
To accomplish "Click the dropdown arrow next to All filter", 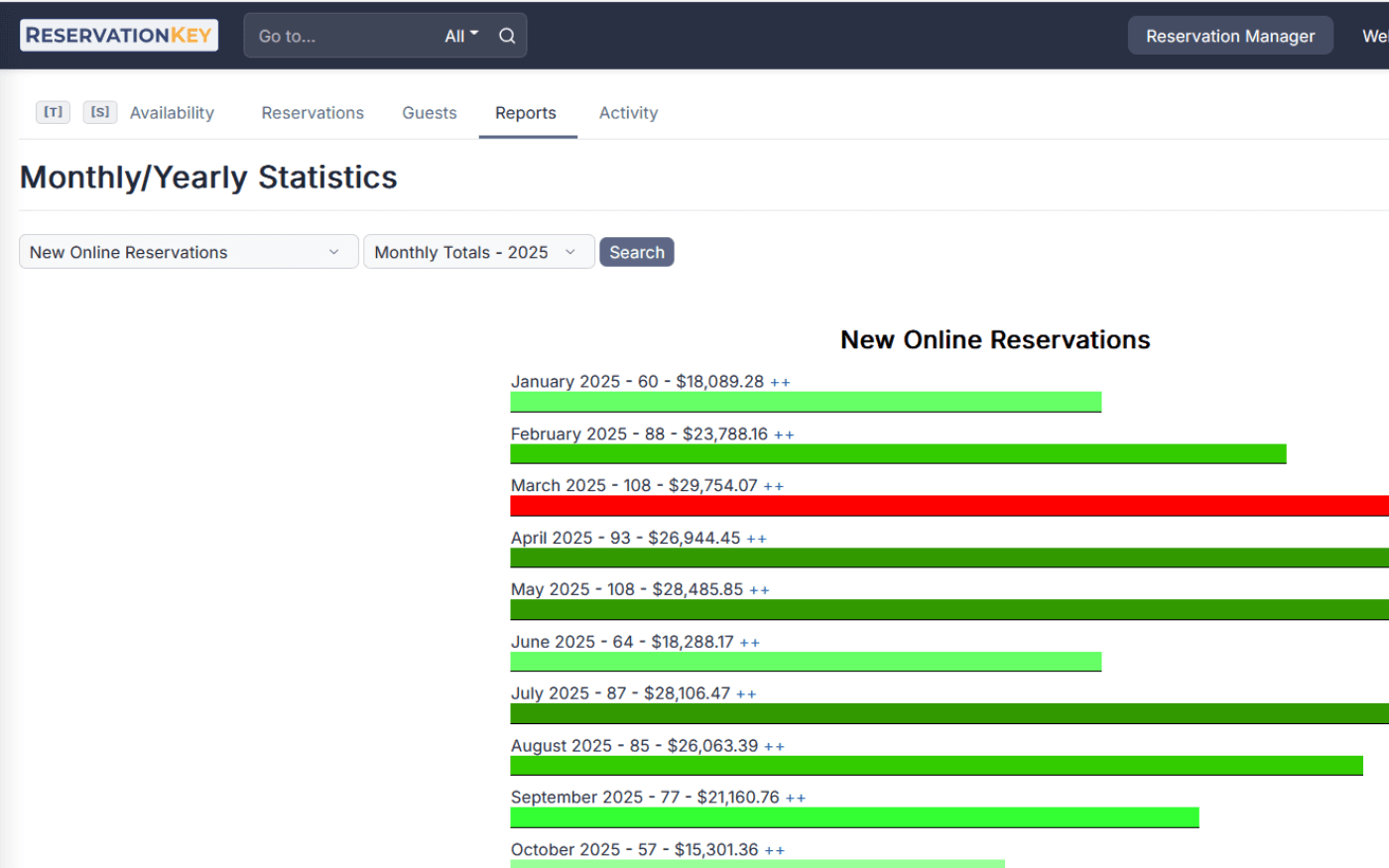I will [x=474, y=35].
